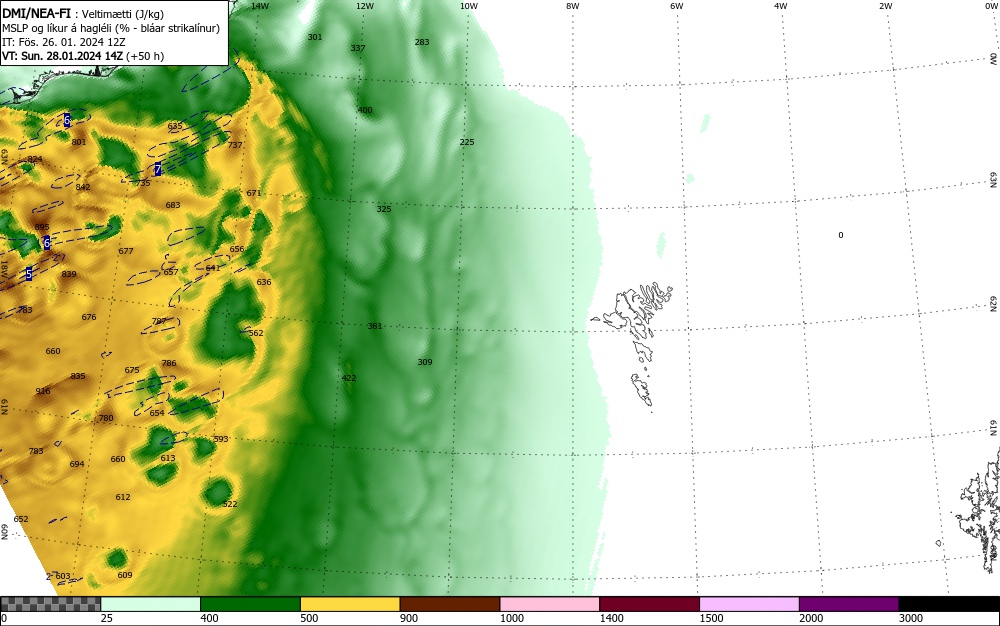Click the map value '283'
Screen dimensions: 1000x626
pos(422,42)
